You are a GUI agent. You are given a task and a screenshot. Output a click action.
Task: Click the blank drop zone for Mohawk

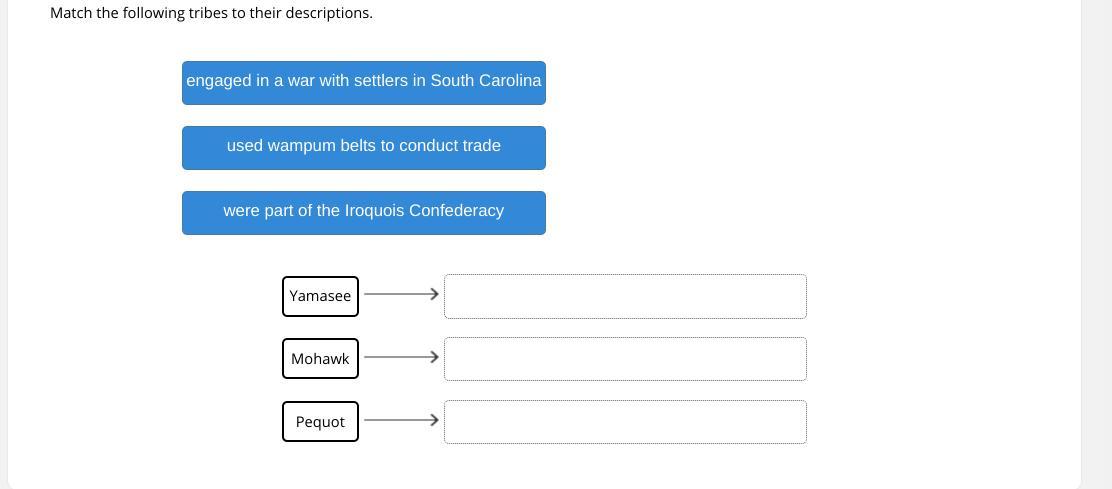(625, 359)
